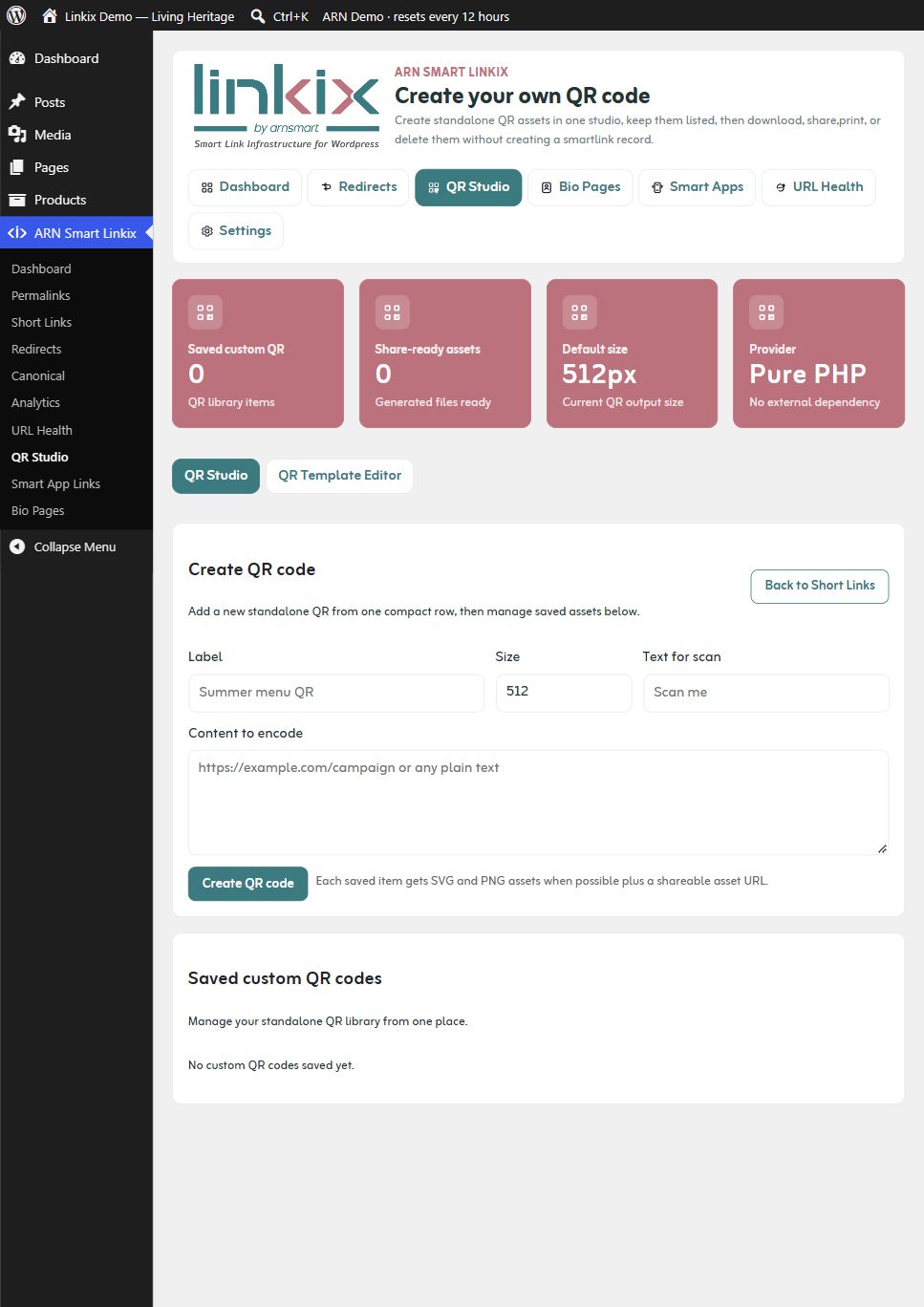The width and height of the screenshot is (924, 1307).
Task: Open the URL Health tab
Action: (818, 187)
